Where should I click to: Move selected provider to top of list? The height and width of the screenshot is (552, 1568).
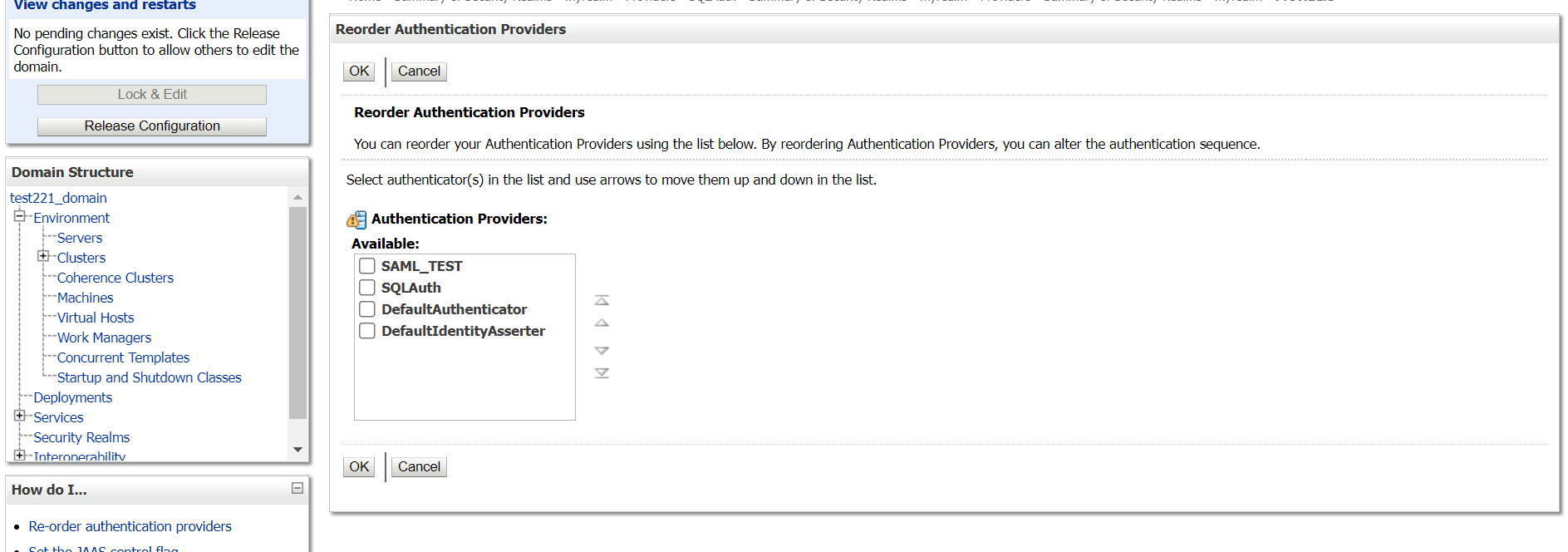[x=601, y=299]
